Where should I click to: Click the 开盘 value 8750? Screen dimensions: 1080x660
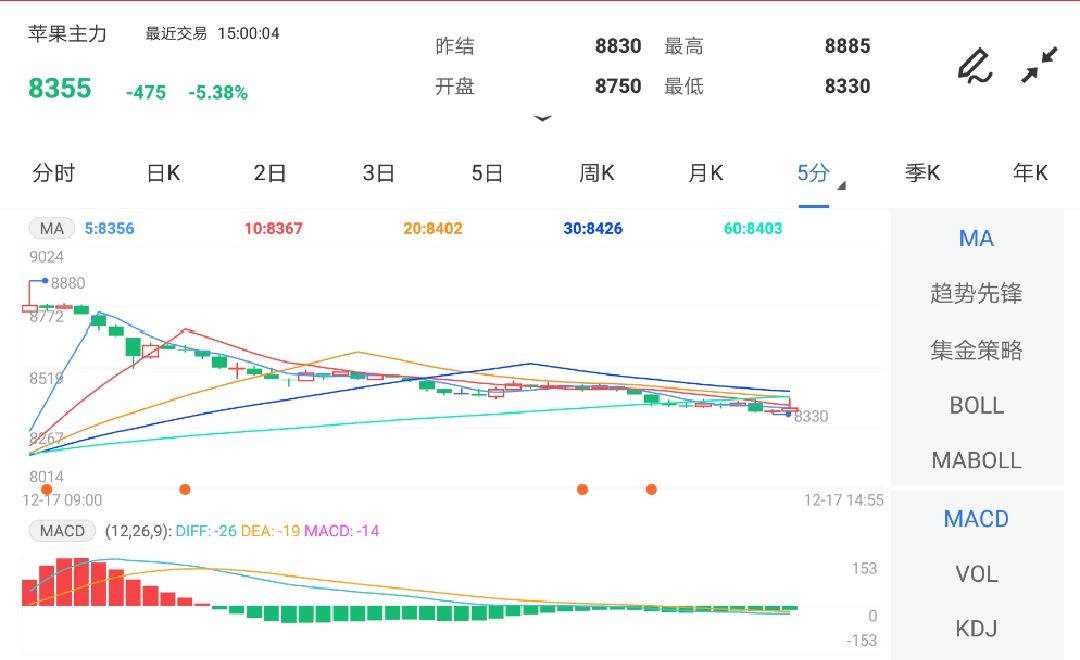click(618, 86)
